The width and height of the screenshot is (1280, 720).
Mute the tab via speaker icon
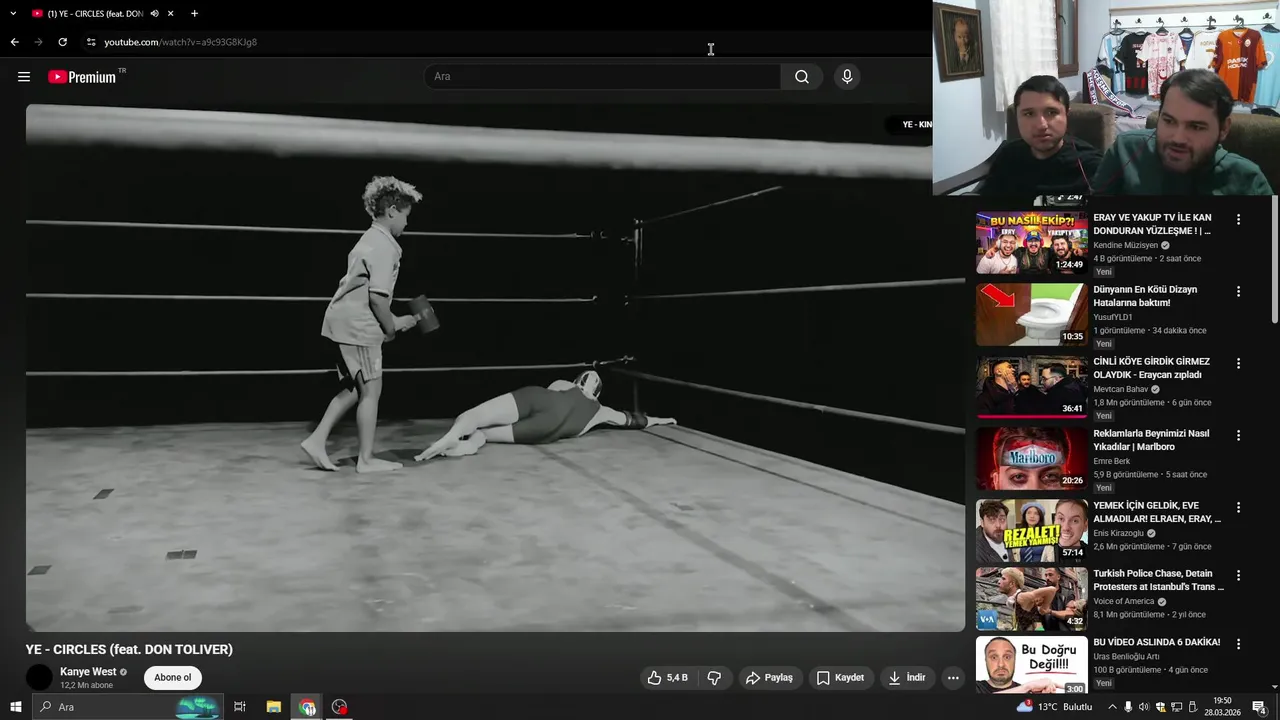pyautogui.click(x=154, y=14)
